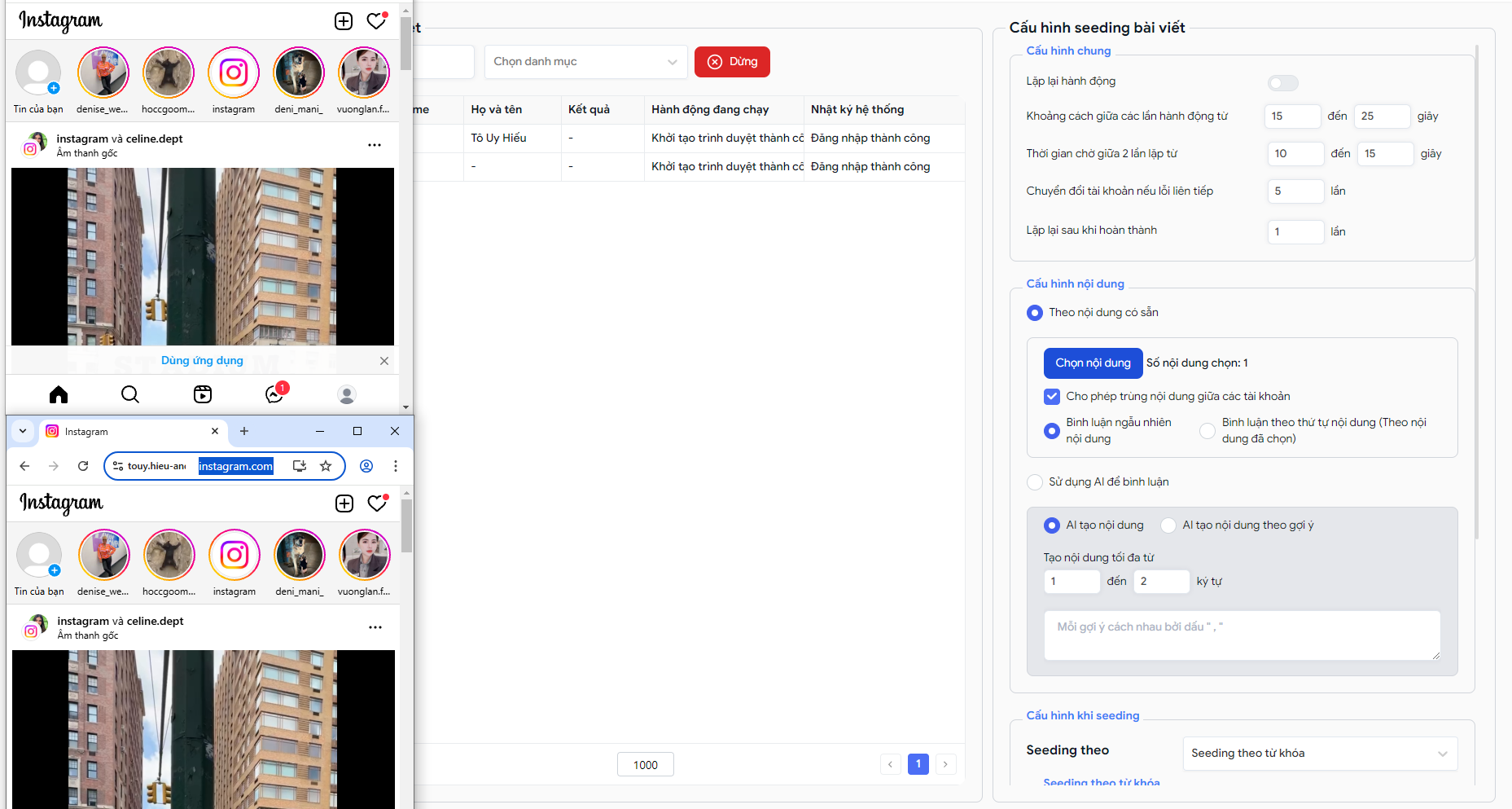This screenshot has width=1512, height=809.
Task: Select 'Theo nội dung có sẵn' radio
Action: (1035, 313)
